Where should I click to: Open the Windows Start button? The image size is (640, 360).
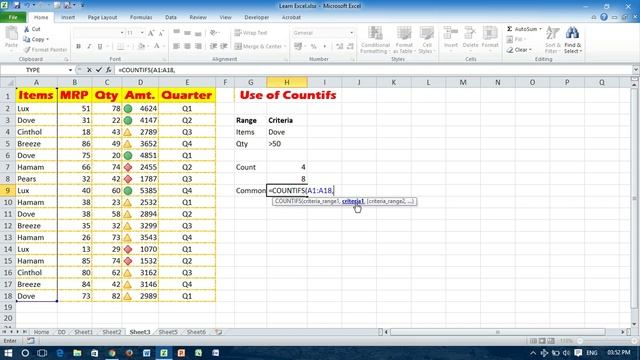tap(8, 353)
